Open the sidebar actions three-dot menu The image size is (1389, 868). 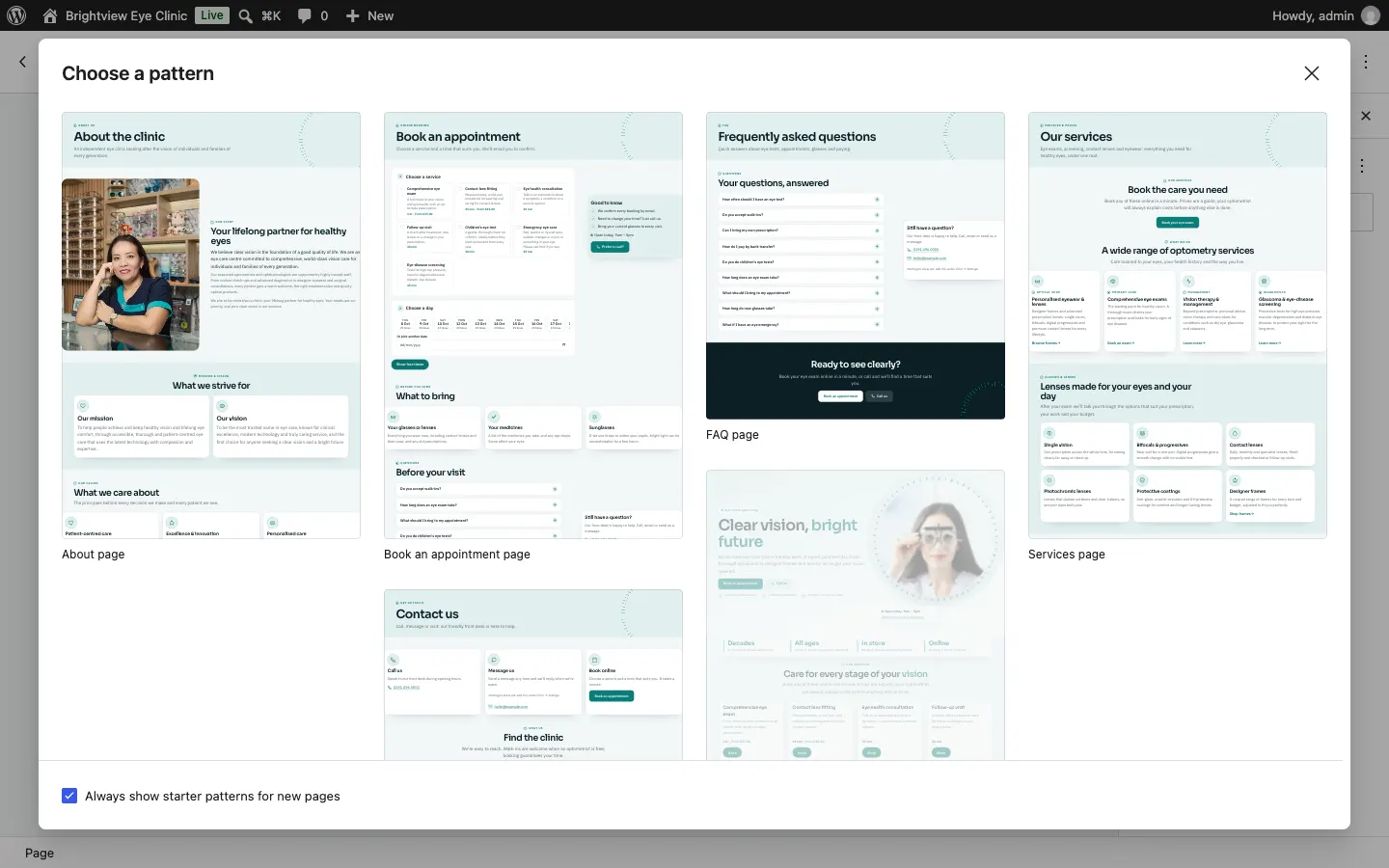[1362, 166]
